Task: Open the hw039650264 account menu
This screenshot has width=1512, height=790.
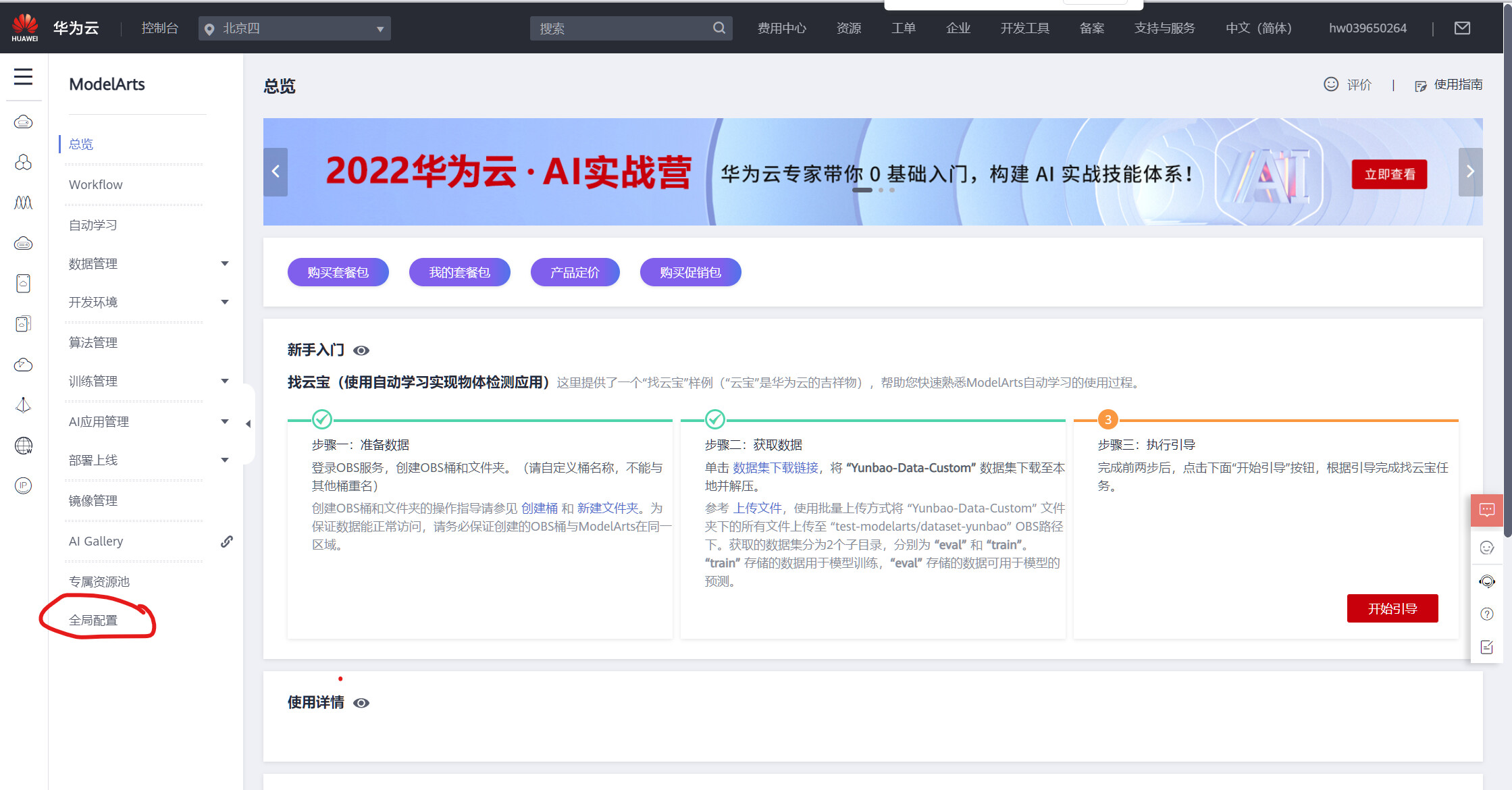Action: pyautogui.click(x=1367, y=28)
